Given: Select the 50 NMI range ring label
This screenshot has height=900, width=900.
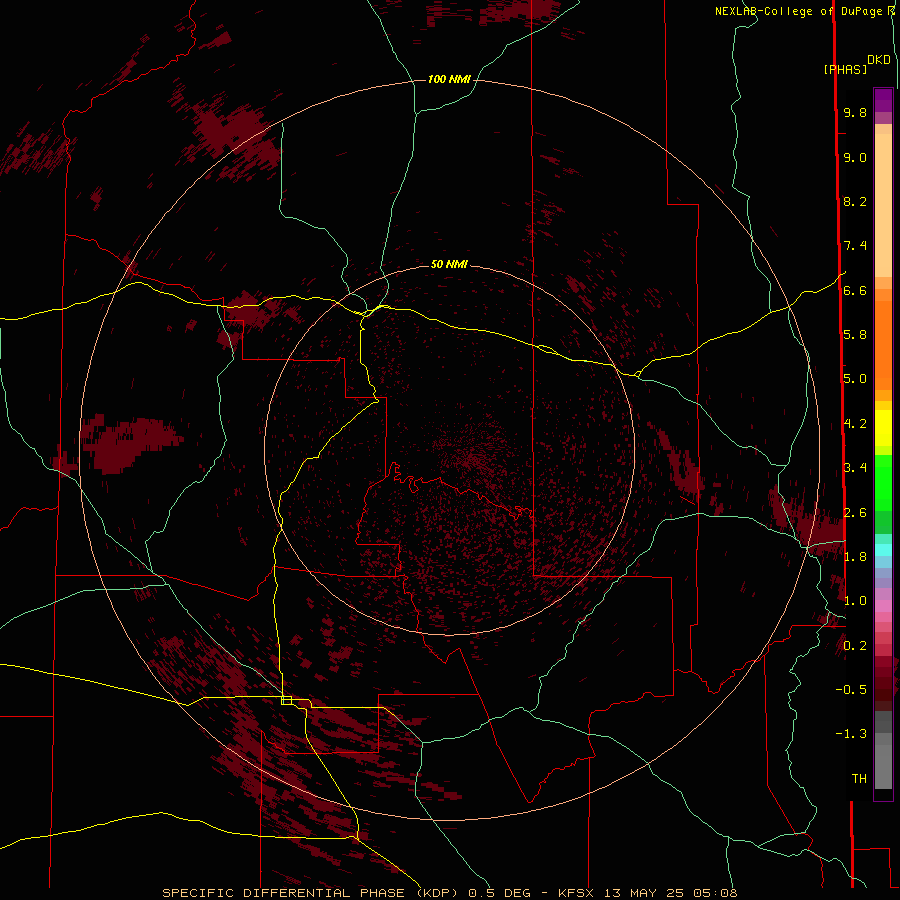Looking at the screenshot, I should [x=449, y=264].
